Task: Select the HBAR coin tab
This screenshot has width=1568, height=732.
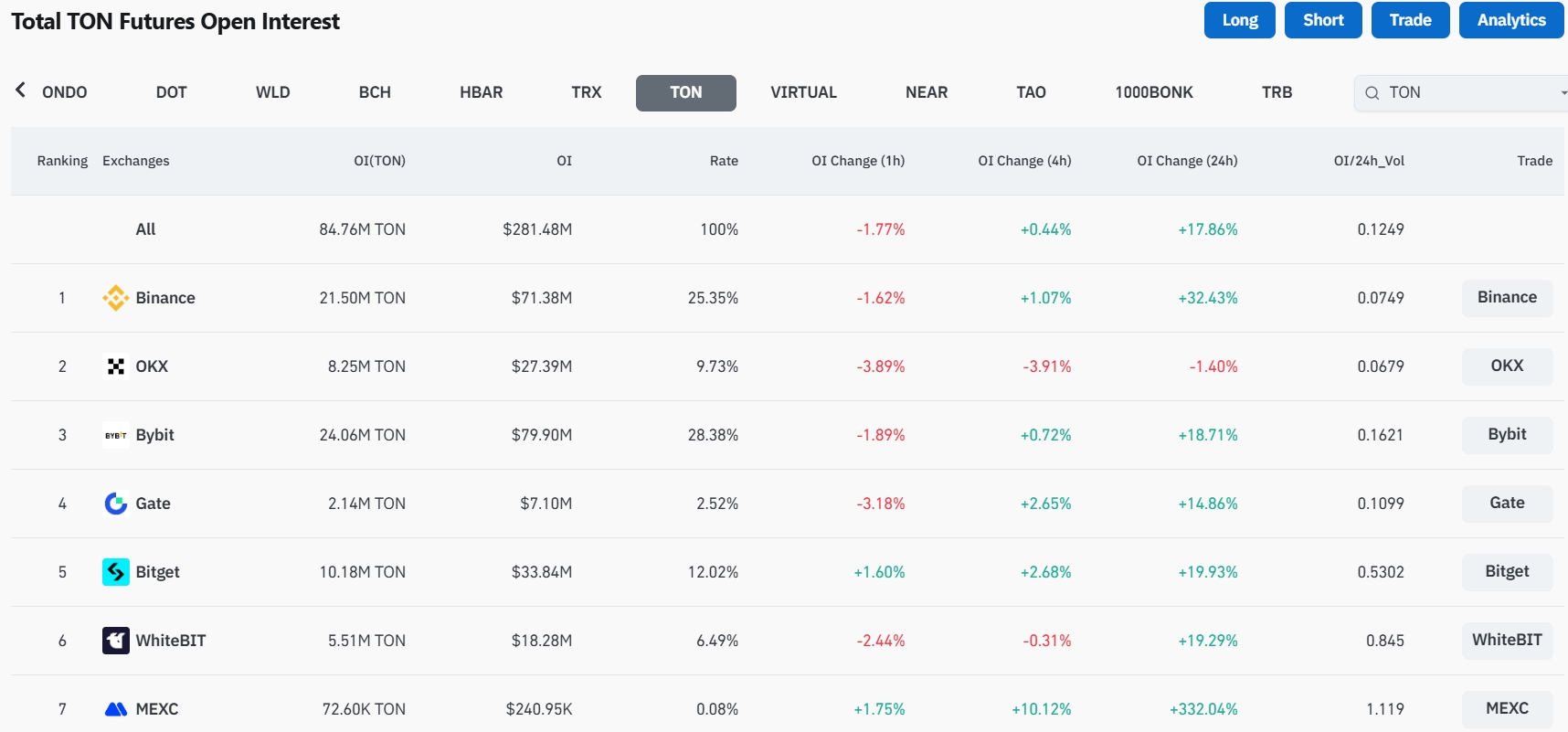Action: 482,93
